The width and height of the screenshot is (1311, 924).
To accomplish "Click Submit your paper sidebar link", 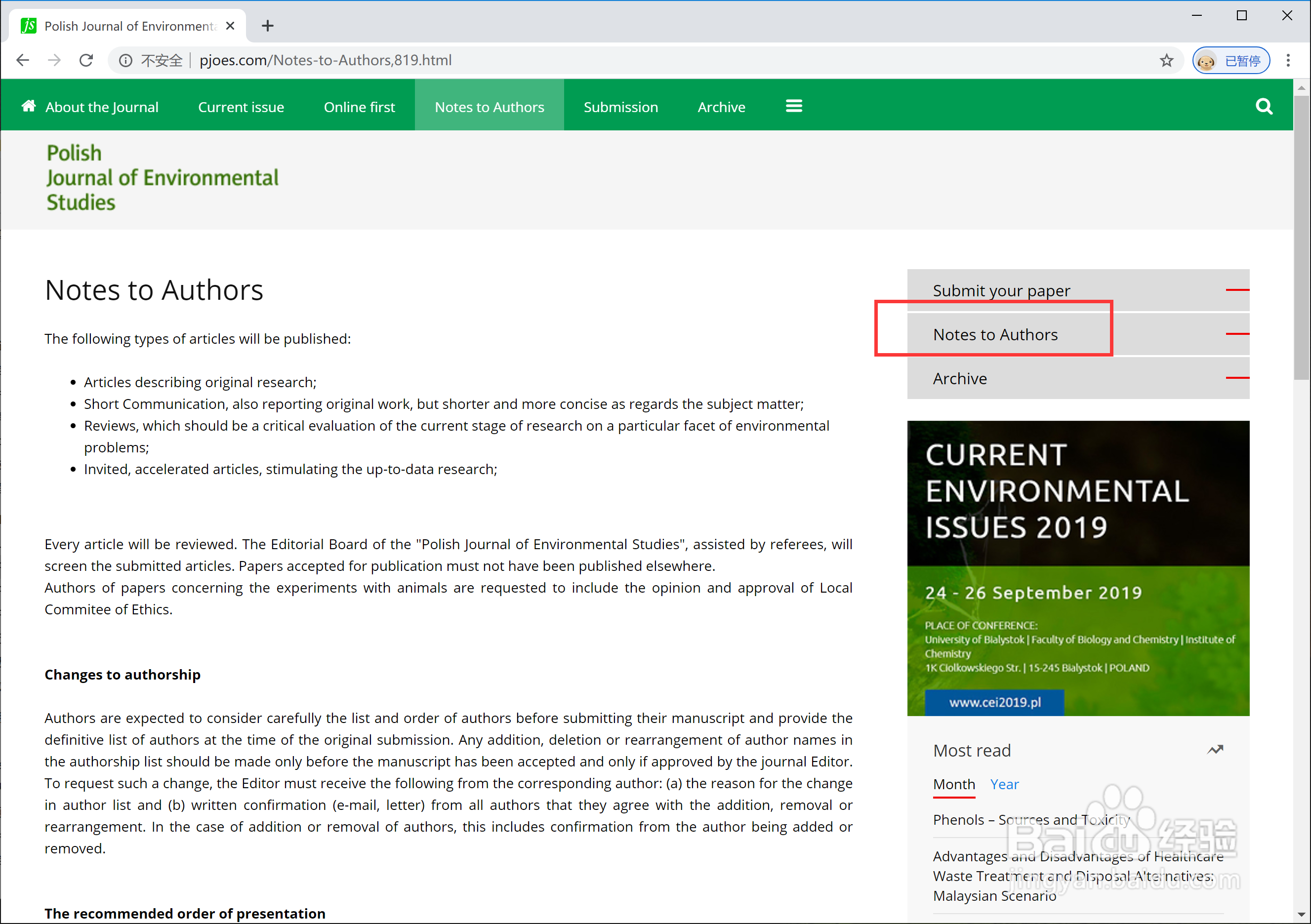I will [1001, 290].
